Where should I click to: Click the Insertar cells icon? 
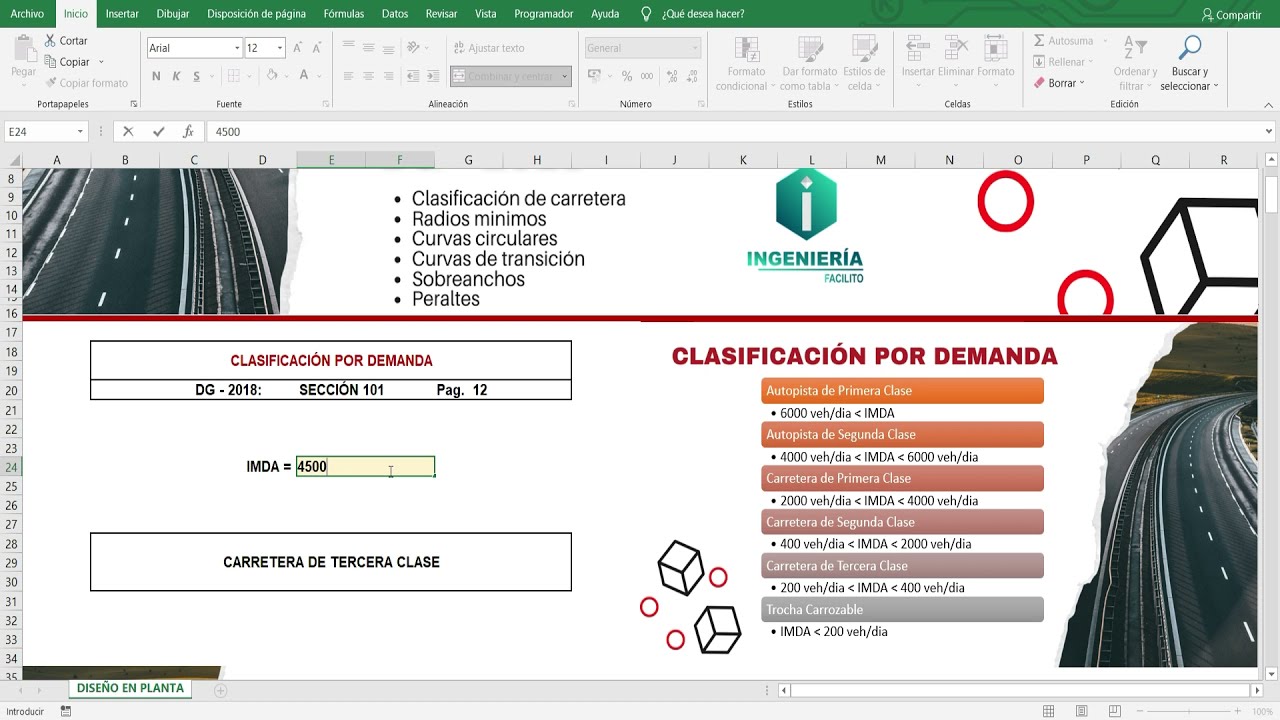click(x=918, y=49)
